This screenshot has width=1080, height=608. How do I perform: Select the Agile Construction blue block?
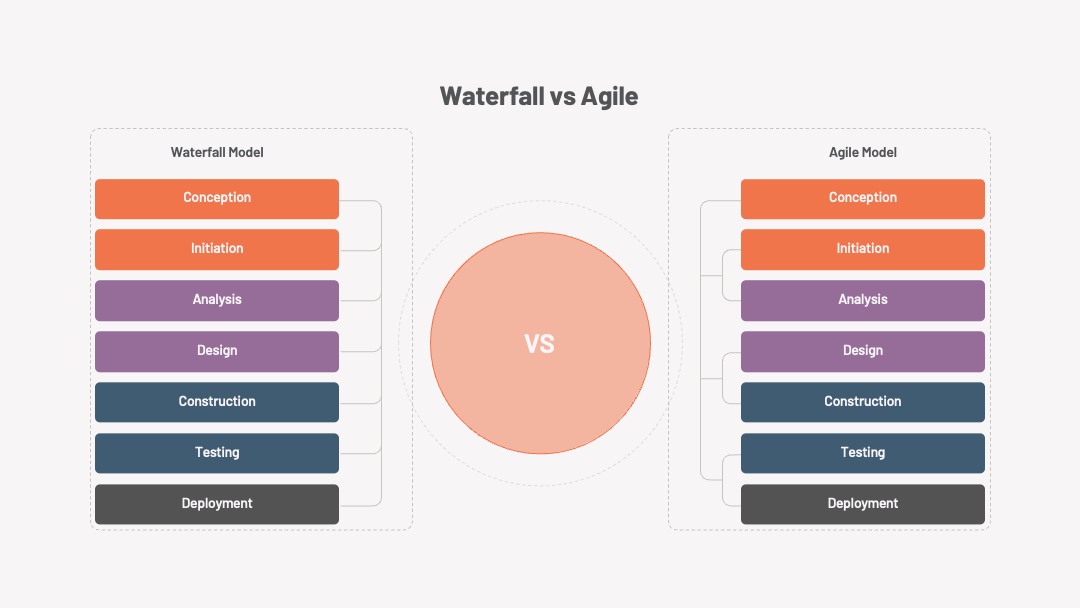coord(862,402)
